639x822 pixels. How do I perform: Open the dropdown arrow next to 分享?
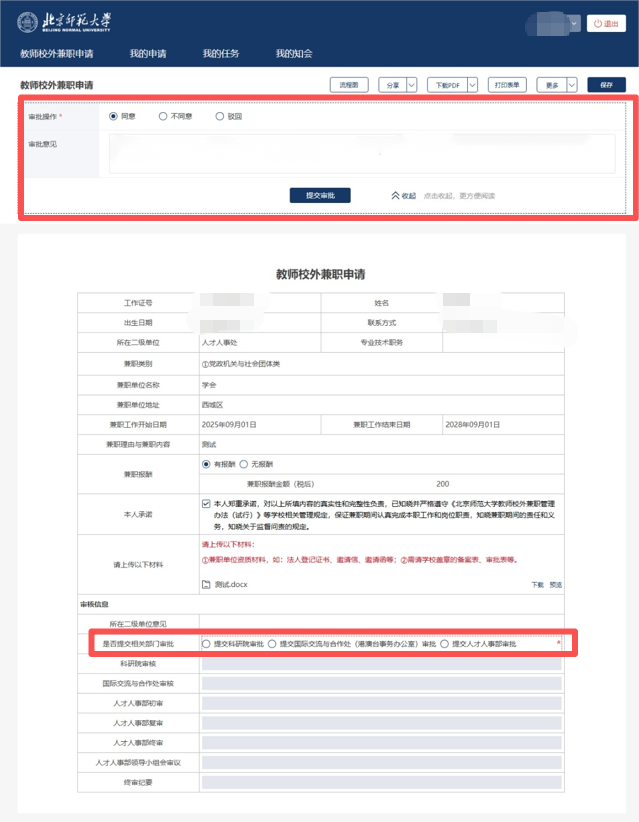pos(411,85)
